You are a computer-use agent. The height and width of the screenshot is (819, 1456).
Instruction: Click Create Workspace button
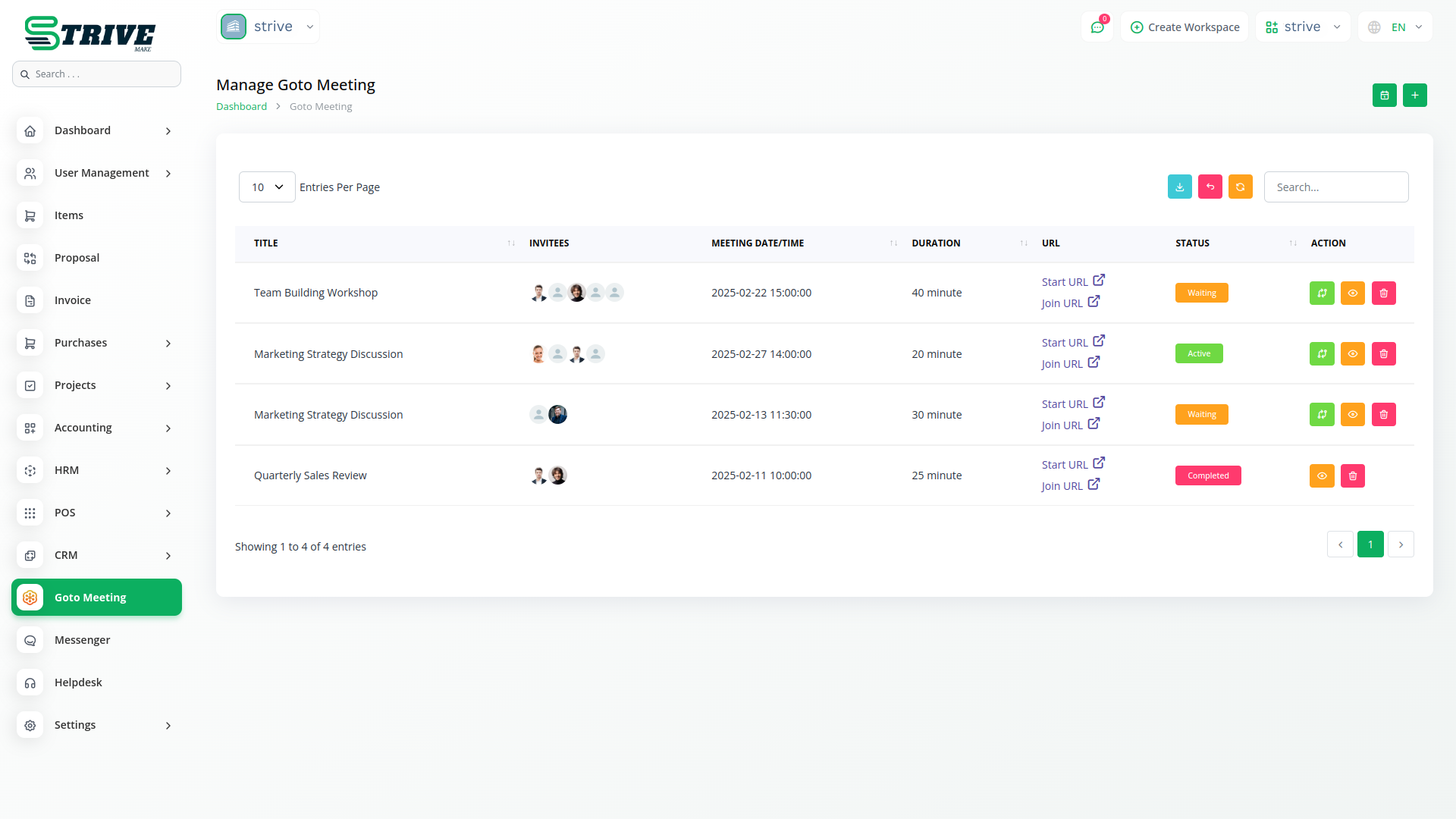pyautogui.click(x=1185, y=27)
